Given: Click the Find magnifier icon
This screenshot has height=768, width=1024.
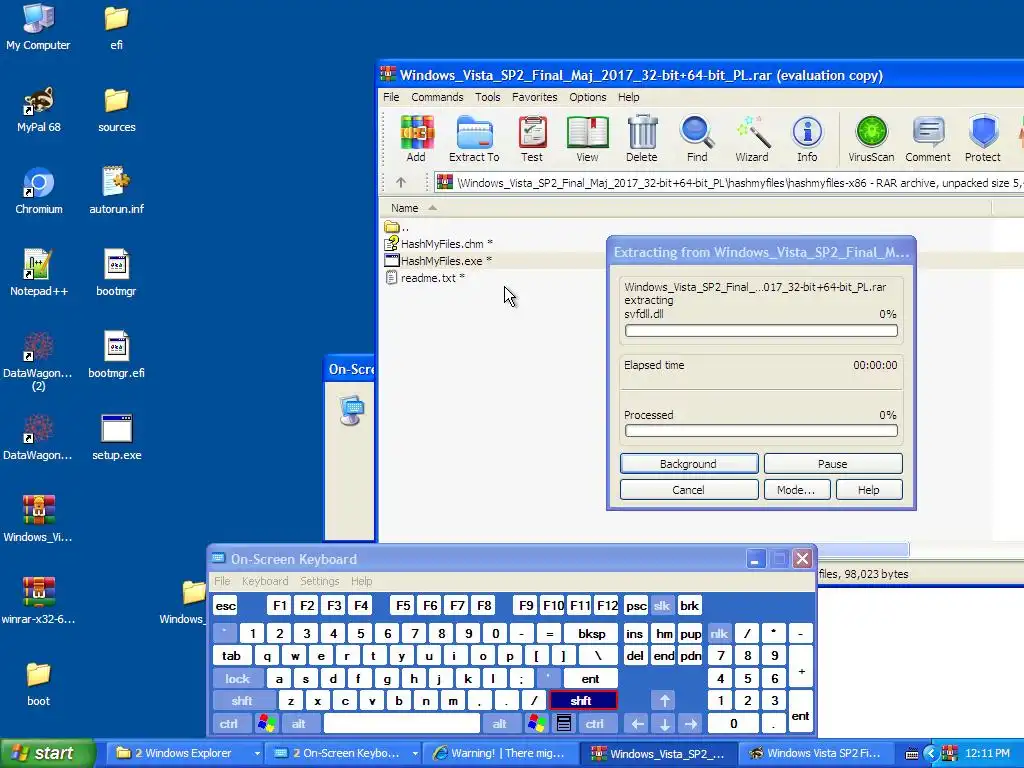Looking at the screenshot, I should click(x=697, y=138).
